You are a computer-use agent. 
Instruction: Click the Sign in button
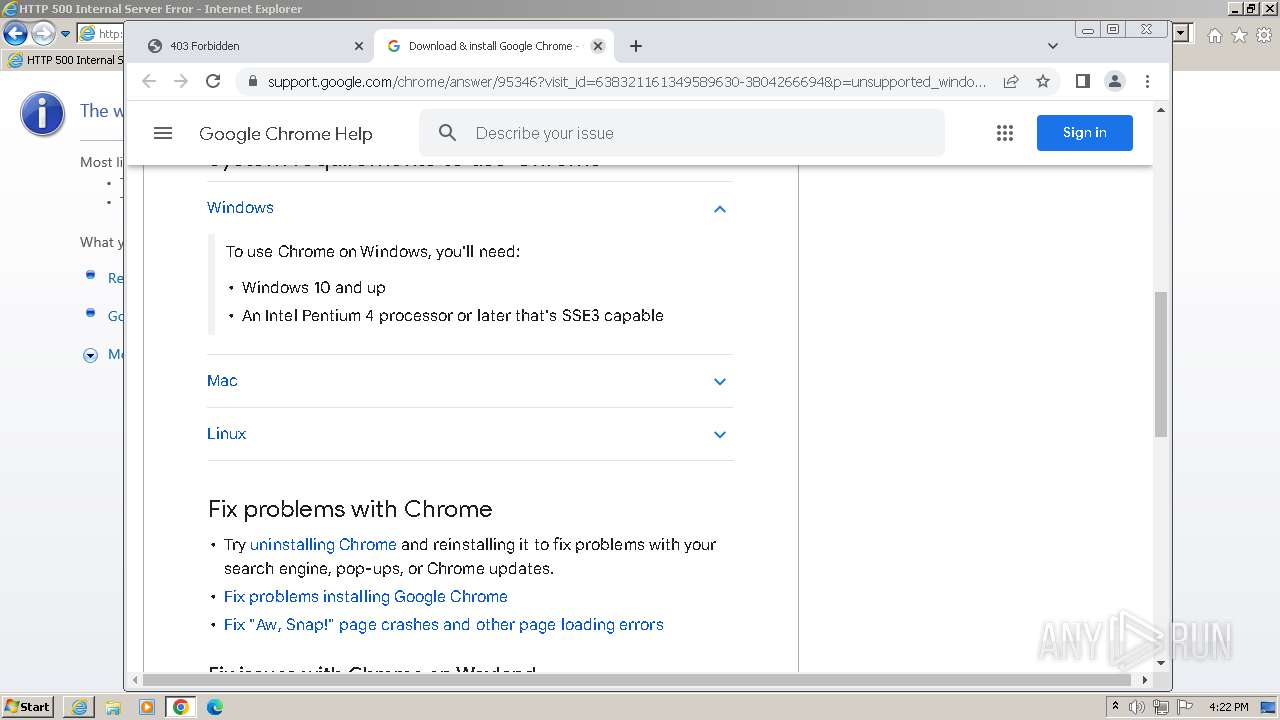tap(1084, 133)
